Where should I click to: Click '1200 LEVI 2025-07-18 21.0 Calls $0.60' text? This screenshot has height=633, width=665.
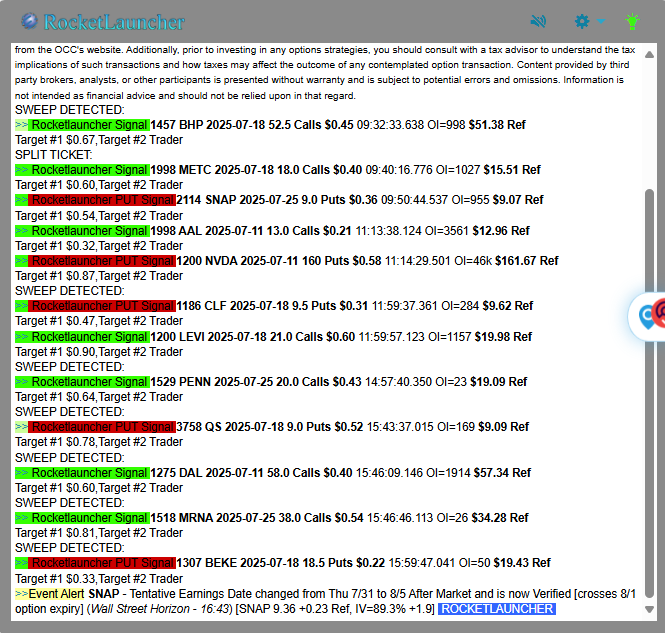[x=253, y=337]
